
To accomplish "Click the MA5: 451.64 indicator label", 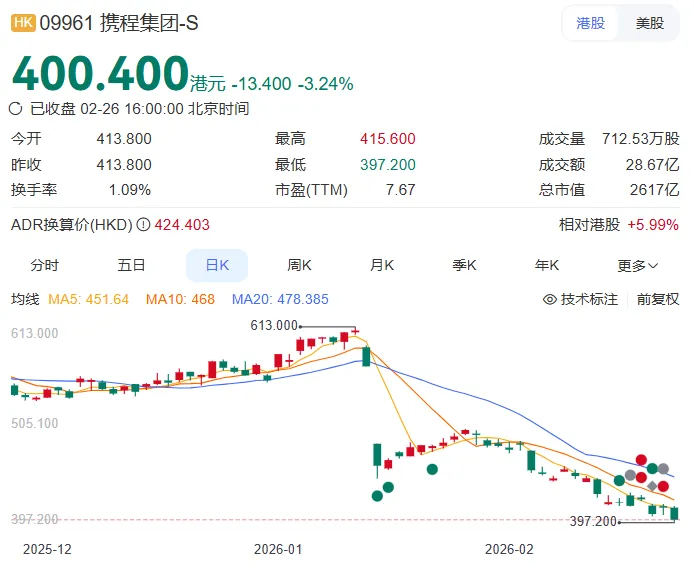I will click(89, 300).
